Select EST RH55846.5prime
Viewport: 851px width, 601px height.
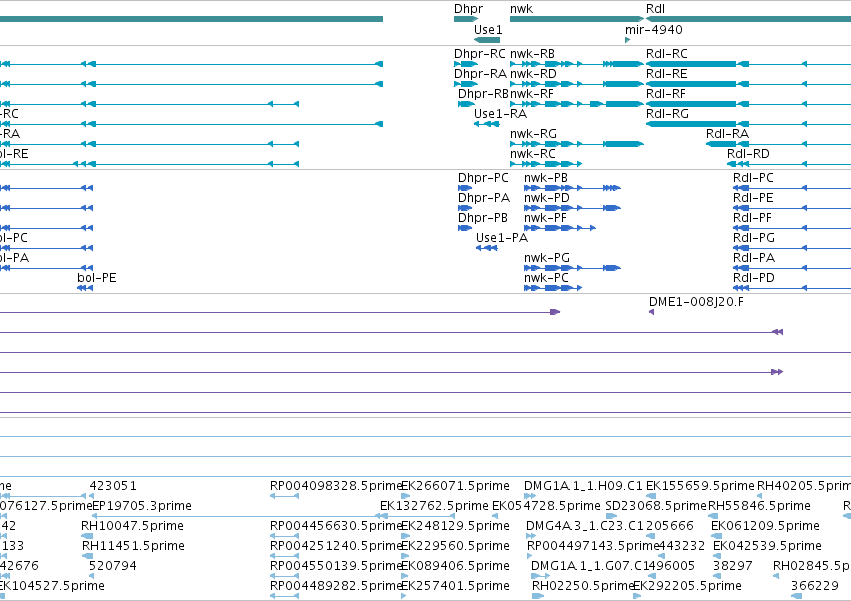pos(713,516)
